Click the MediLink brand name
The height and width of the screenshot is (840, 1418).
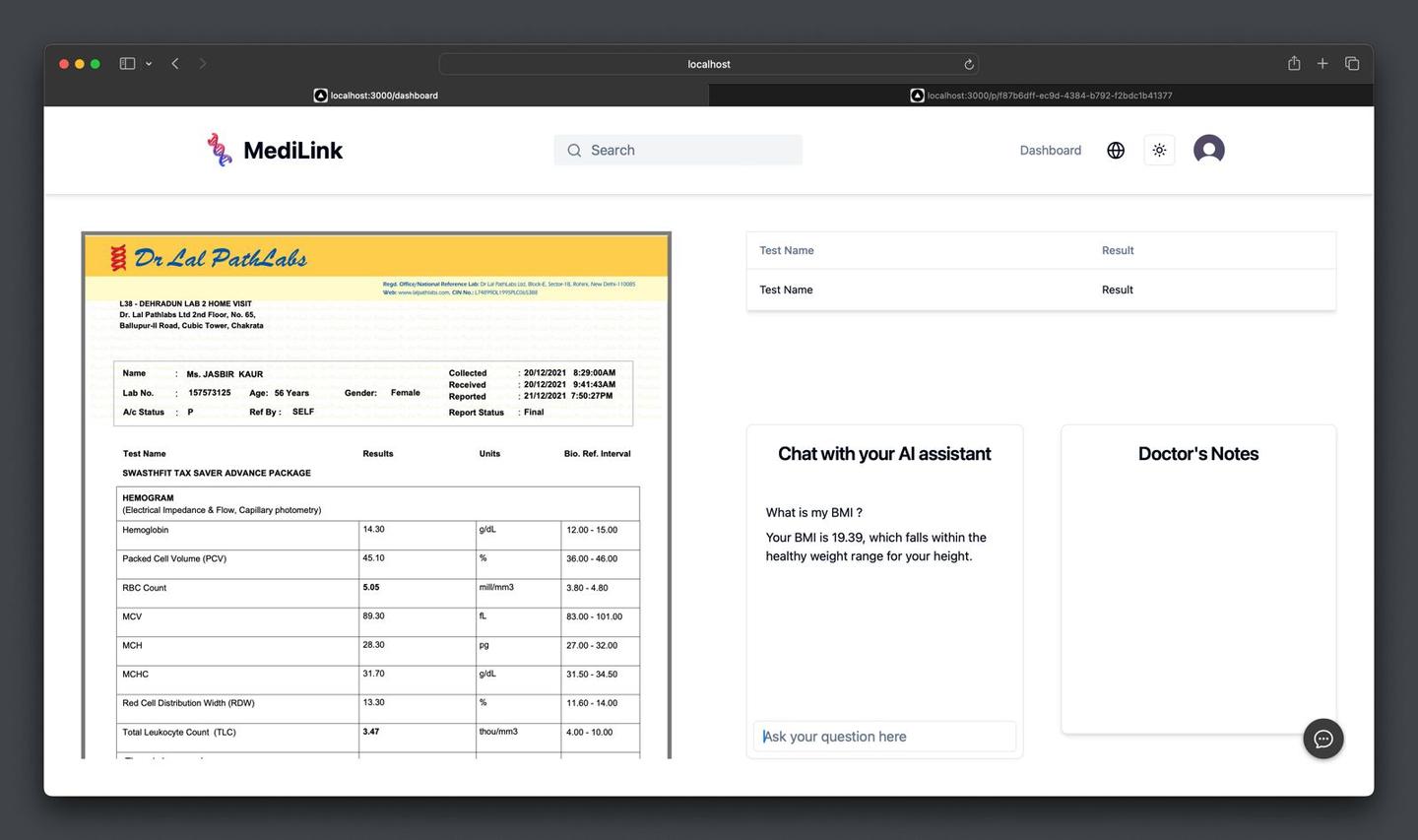[292, 150]
